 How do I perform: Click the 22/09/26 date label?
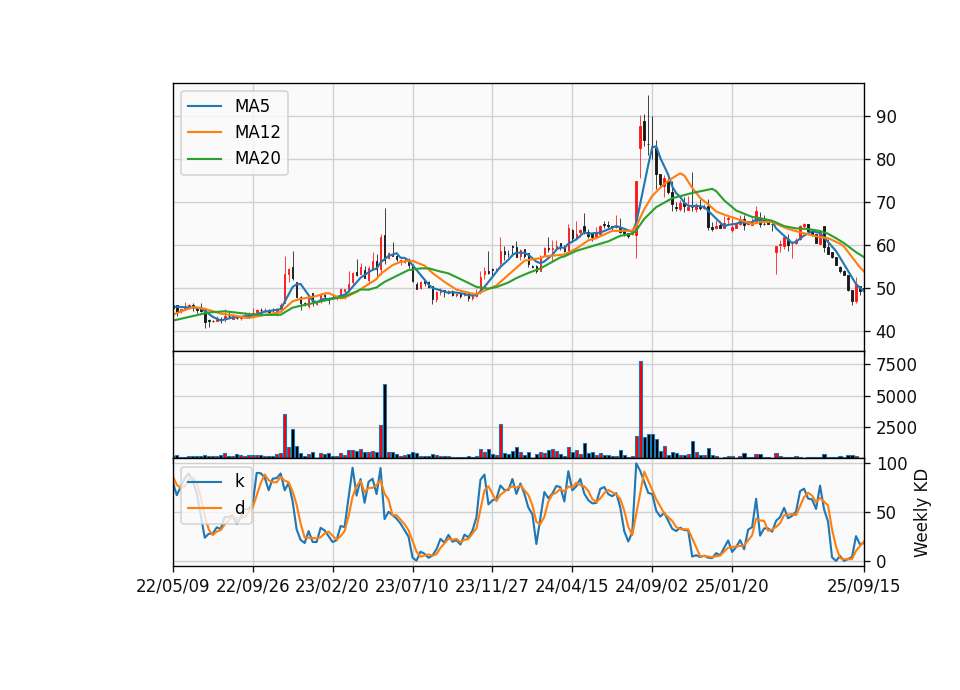click(x=253, y=586)
